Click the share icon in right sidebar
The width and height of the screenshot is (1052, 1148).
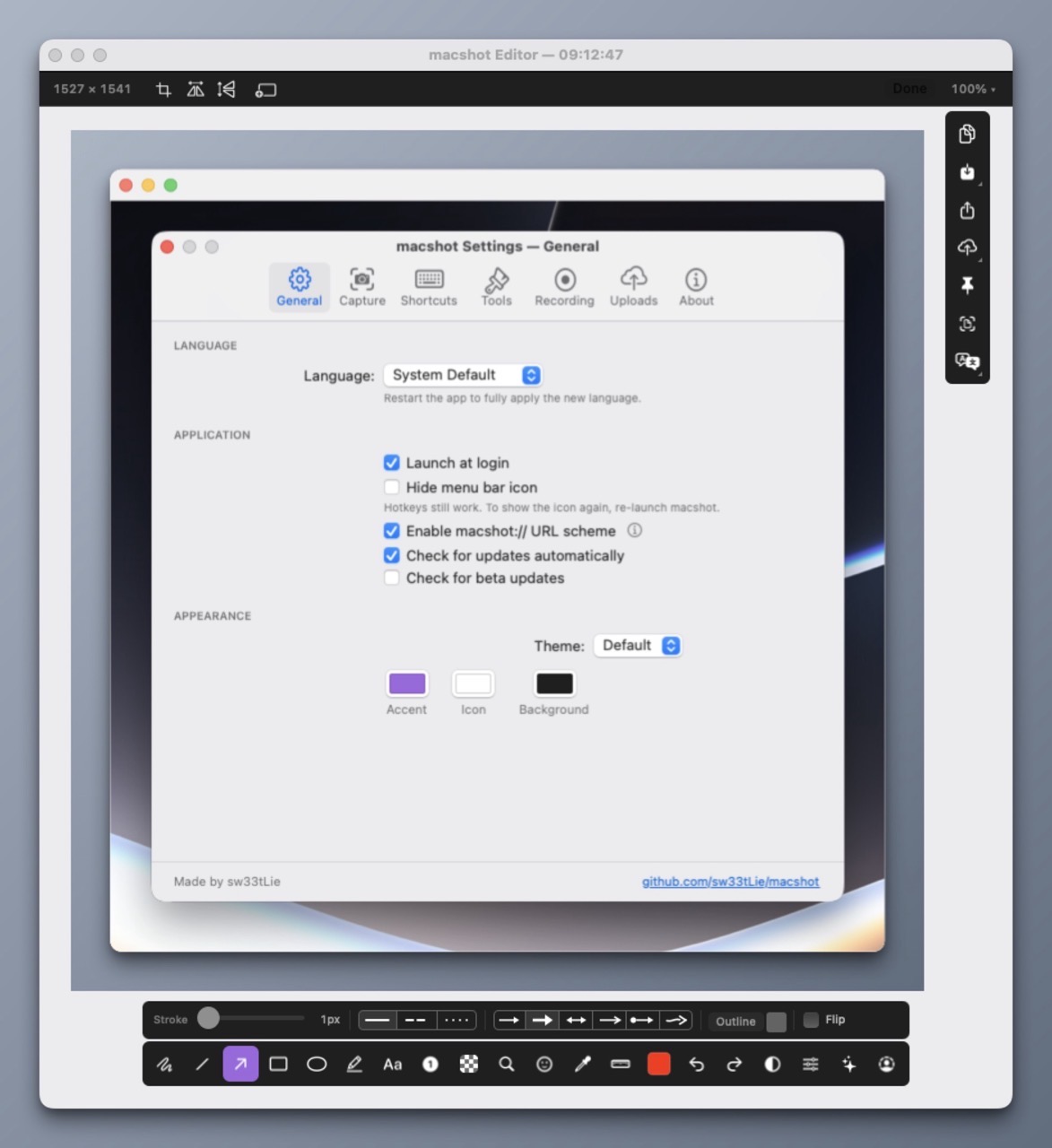[x=968, y=210]
